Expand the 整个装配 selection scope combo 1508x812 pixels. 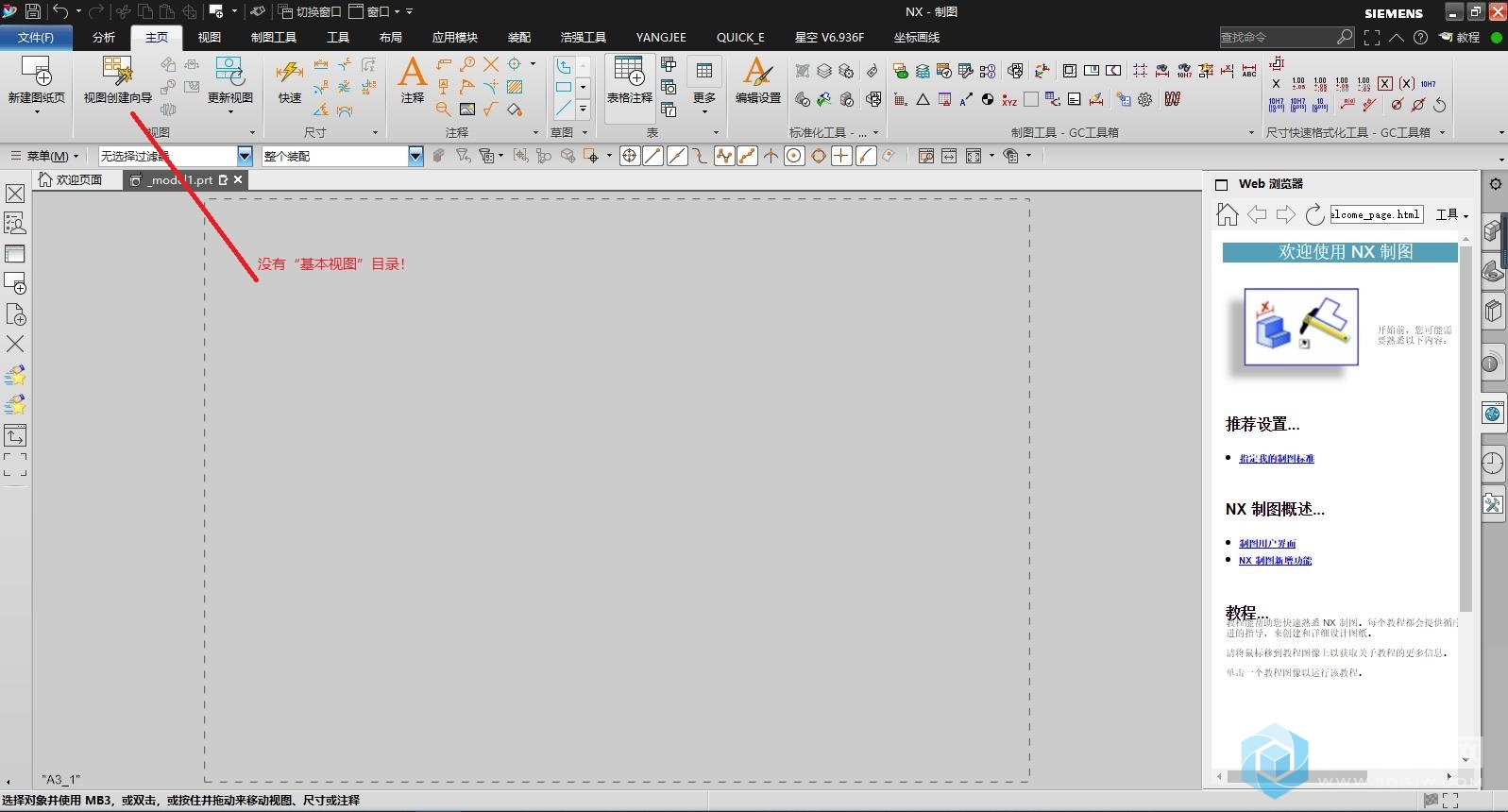tap(415, 156)
